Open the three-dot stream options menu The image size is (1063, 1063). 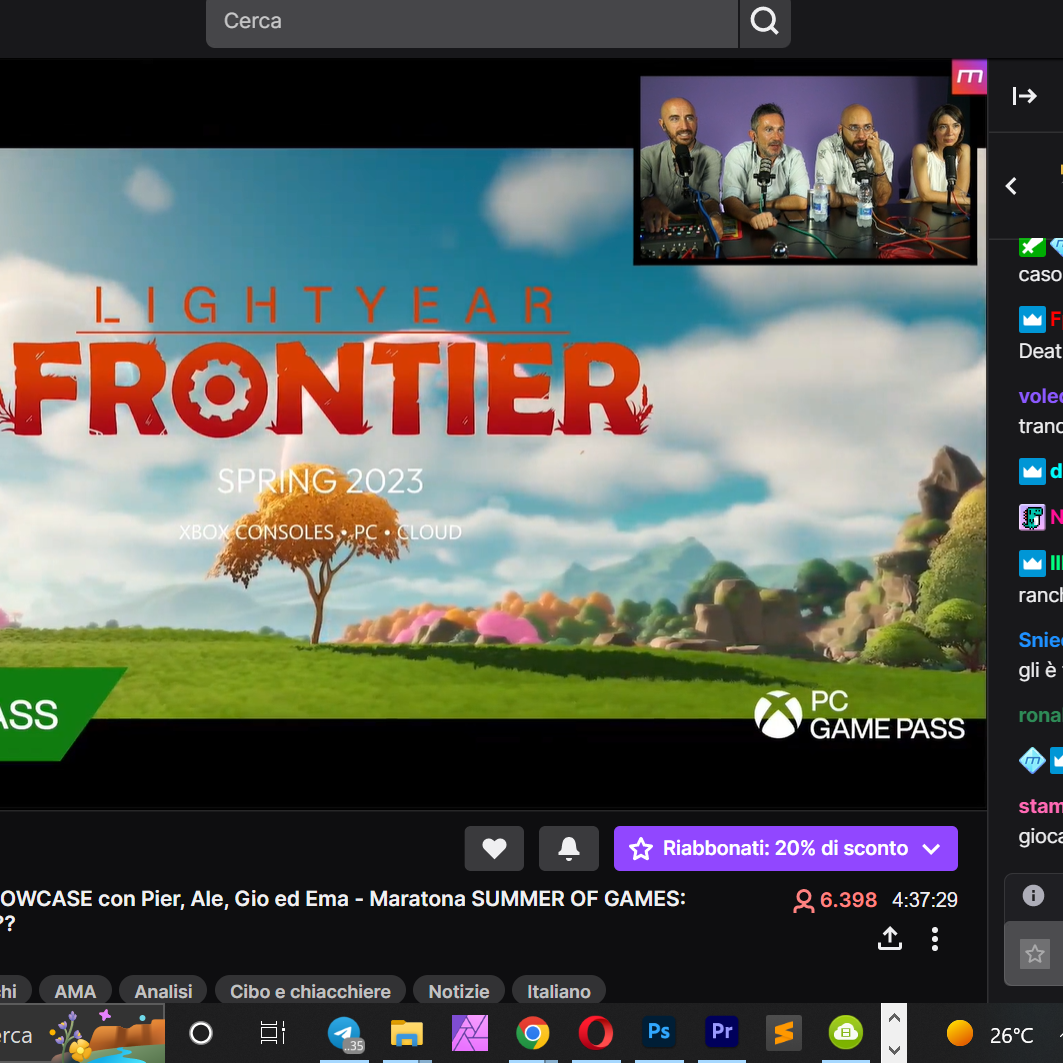point(935,939)
